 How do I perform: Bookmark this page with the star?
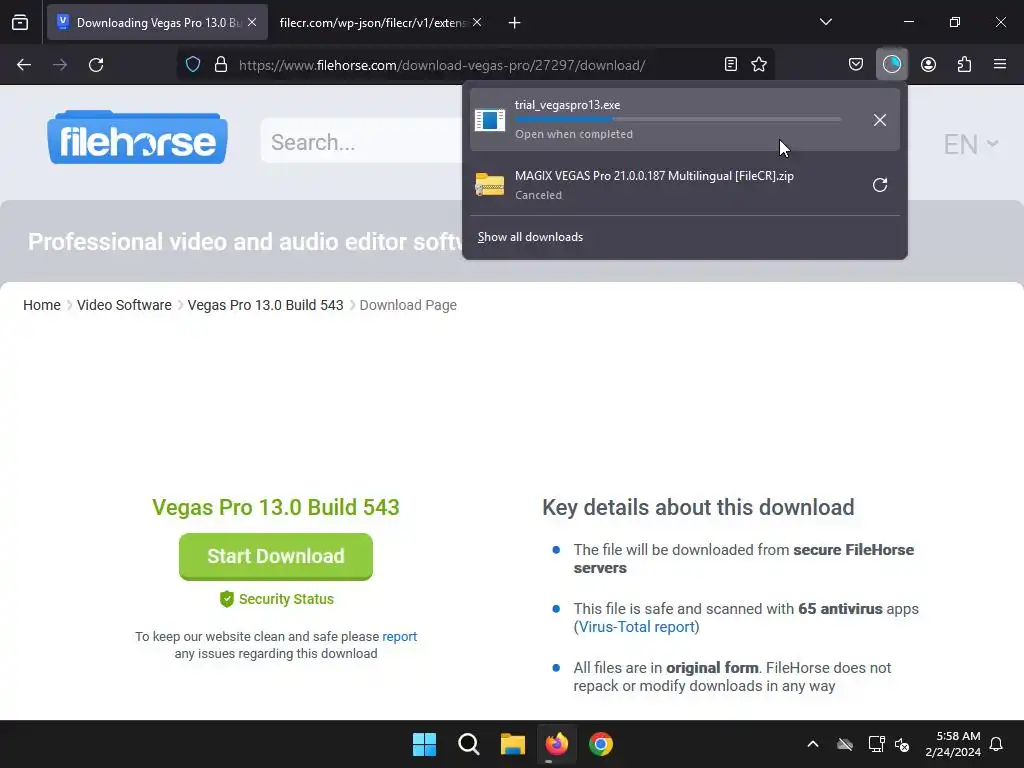pos(759,64)
